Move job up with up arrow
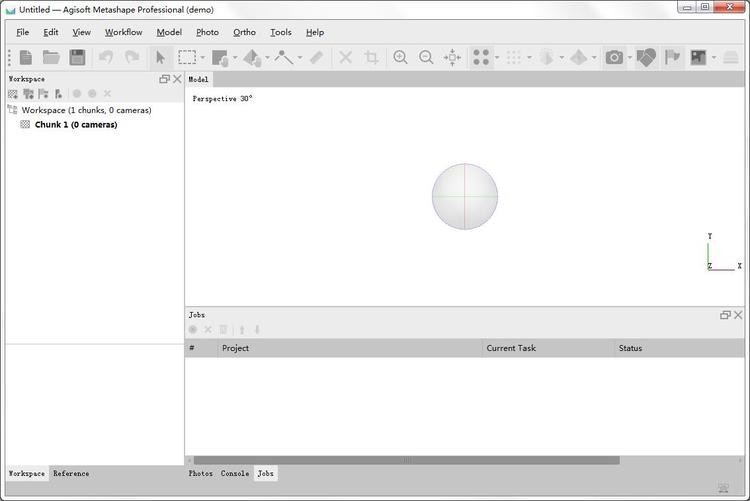Image resolution: width=750 pixels, height=501 pixels. 242,329
